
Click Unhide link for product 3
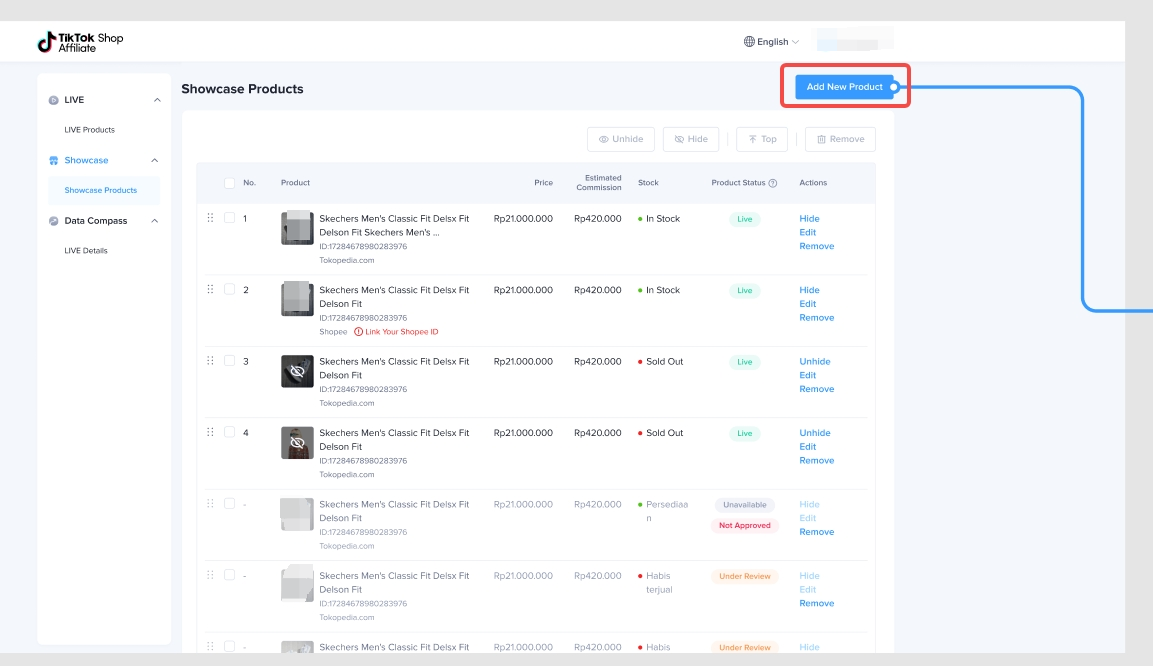click(814, 362)
